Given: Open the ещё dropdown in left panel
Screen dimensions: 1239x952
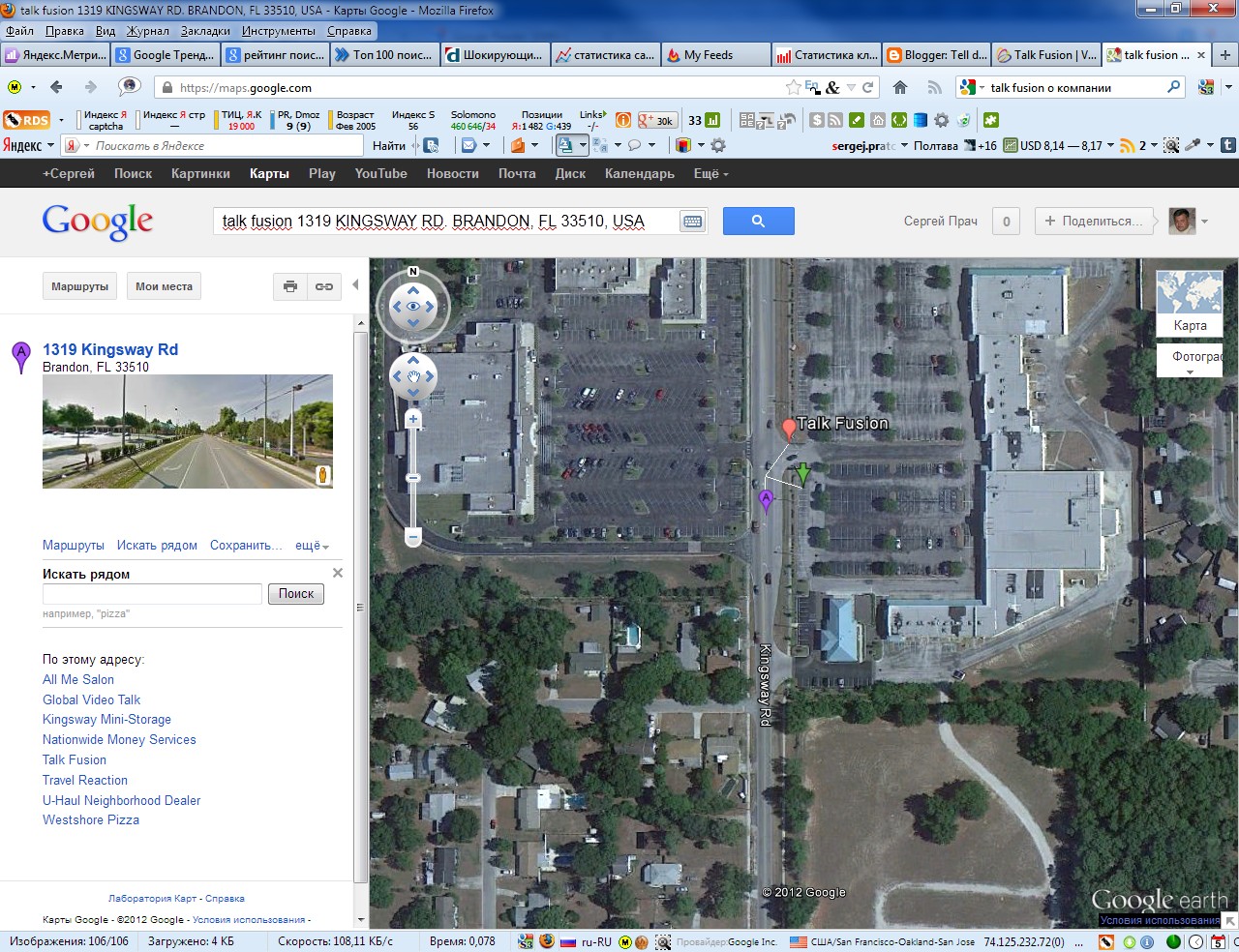Looking at the screenshot, I should click(x=312, y=546).
